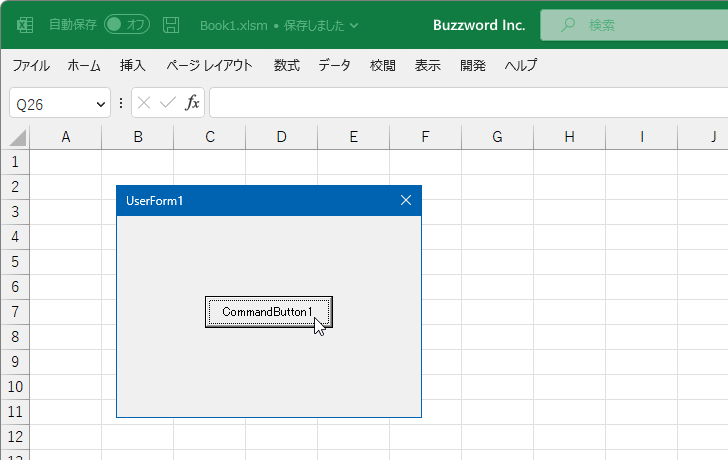This screenshot has height=460, width=728.
Task: Click the Cancel X formula icon
Action: pyautogui.click(x=144, y=103)
